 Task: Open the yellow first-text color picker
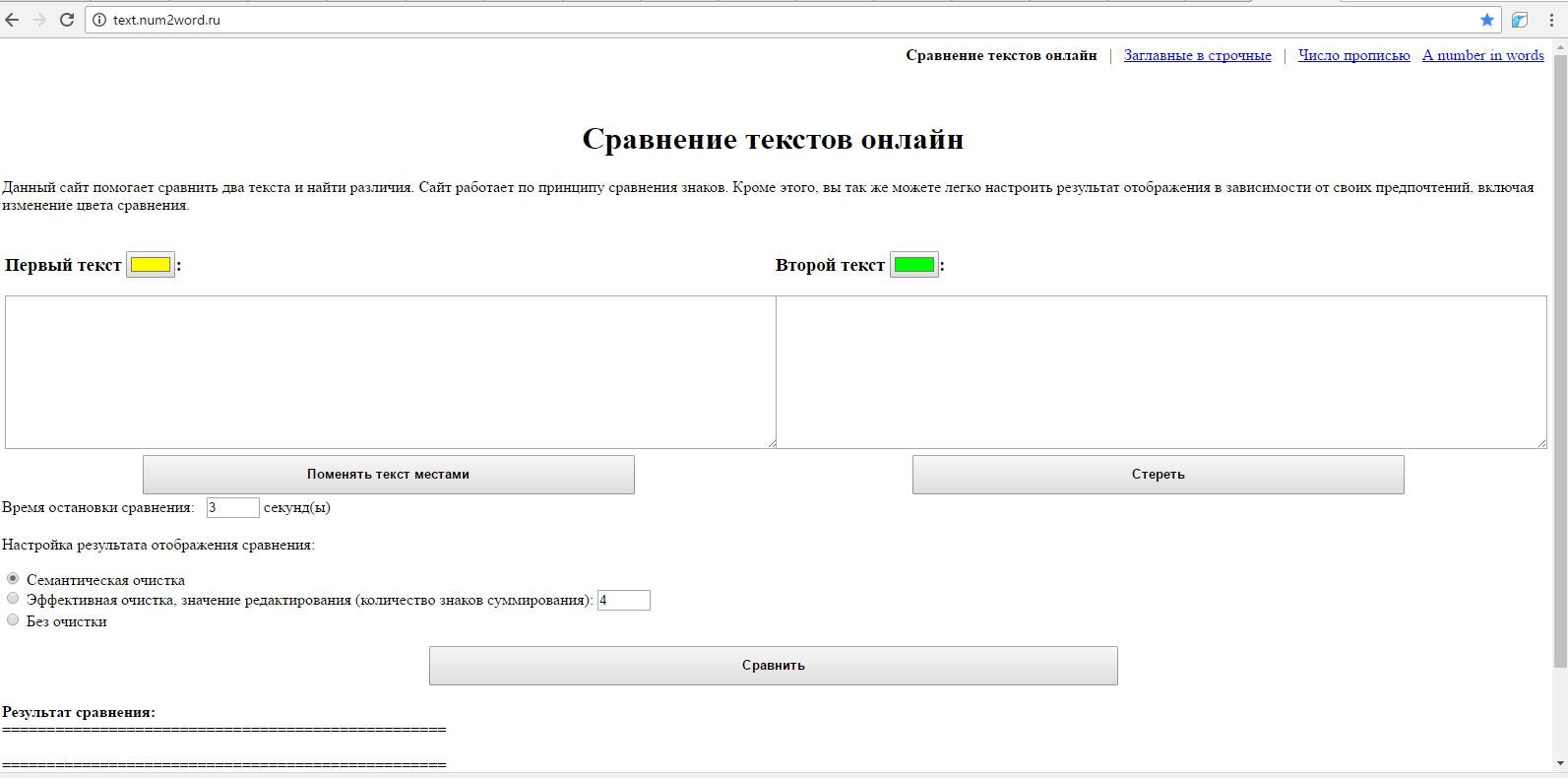pyautogui.click(x=151, y=265)
